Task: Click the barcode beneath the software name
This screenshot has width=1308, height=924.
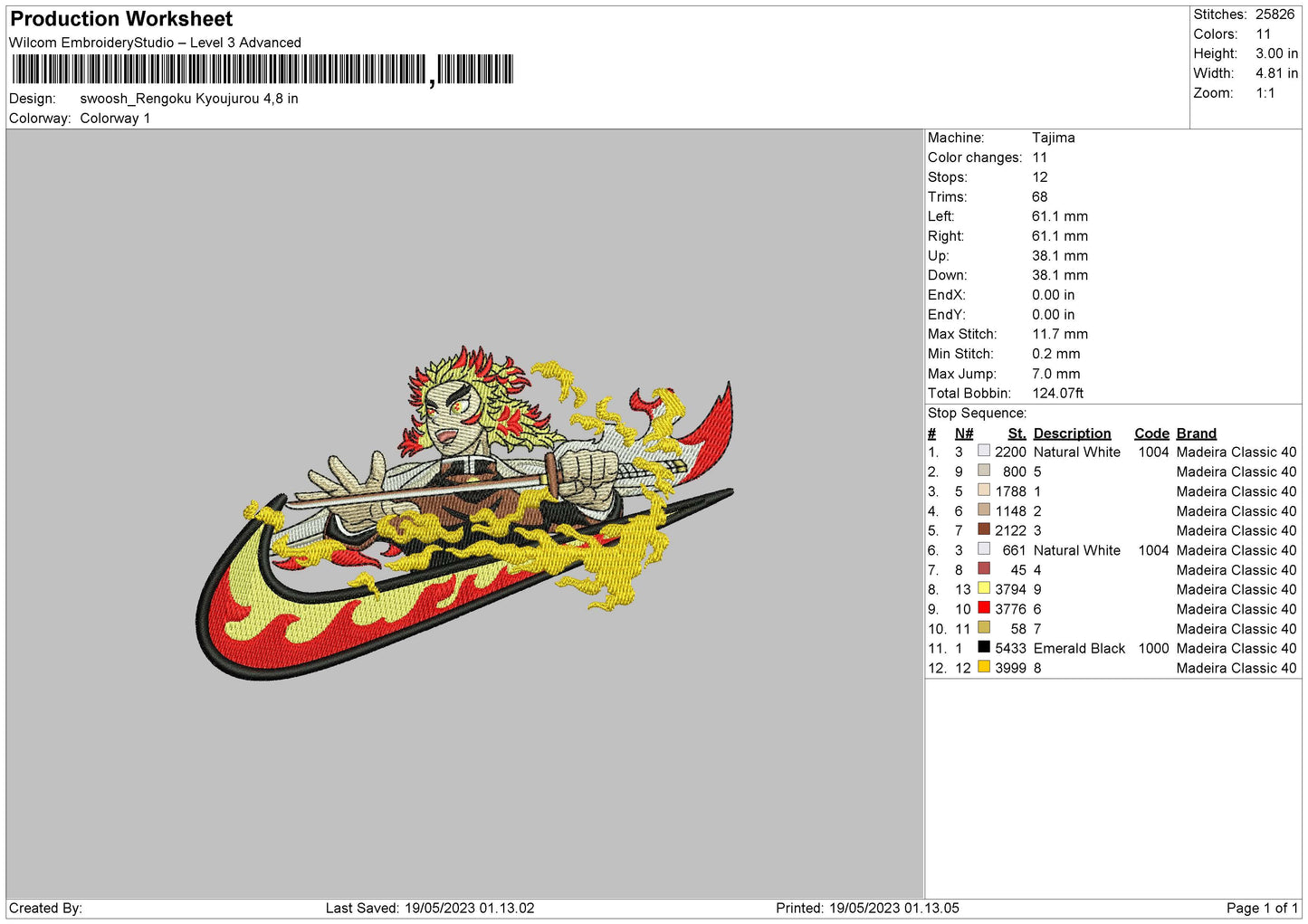Action: 263,70
